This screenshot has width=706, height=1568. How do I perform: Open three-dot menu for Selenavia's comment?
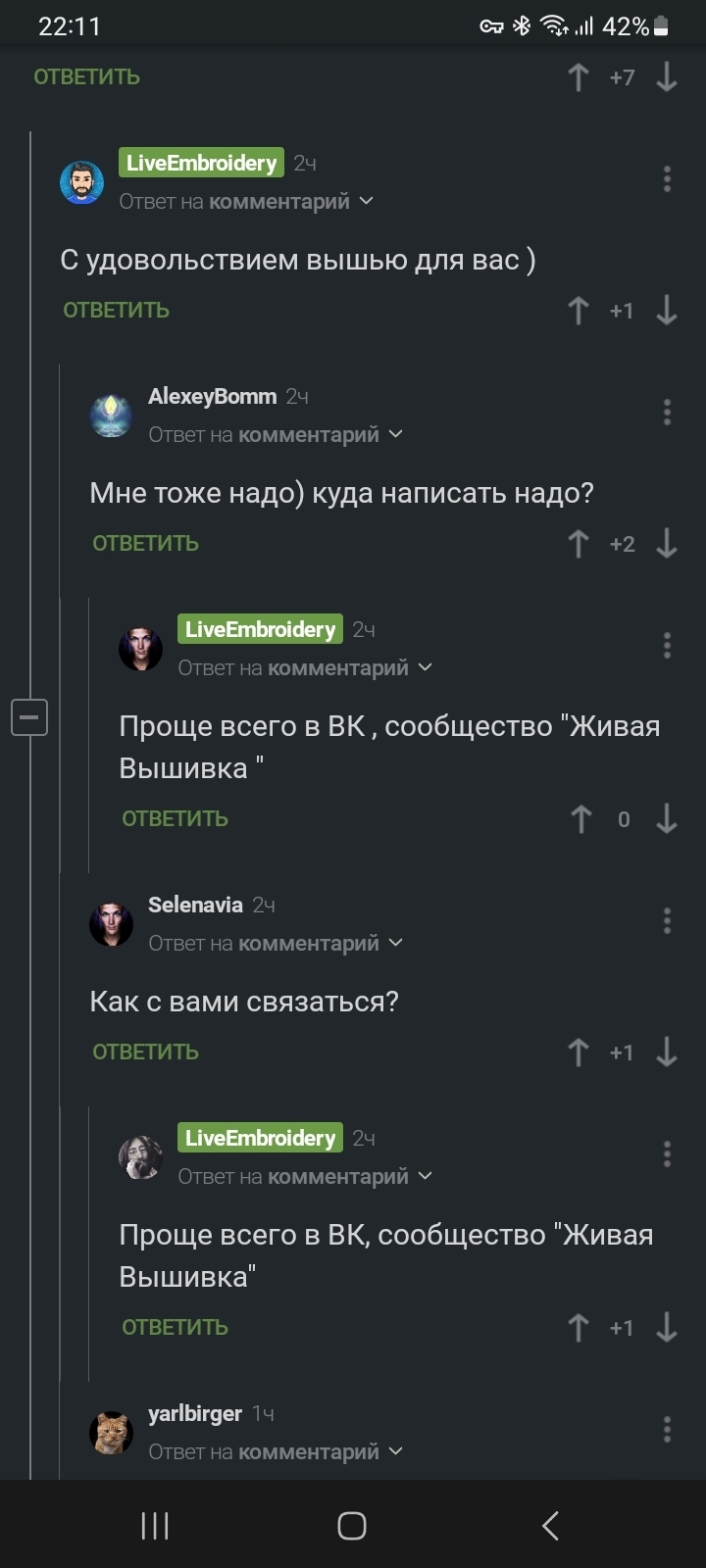point(667,921)
